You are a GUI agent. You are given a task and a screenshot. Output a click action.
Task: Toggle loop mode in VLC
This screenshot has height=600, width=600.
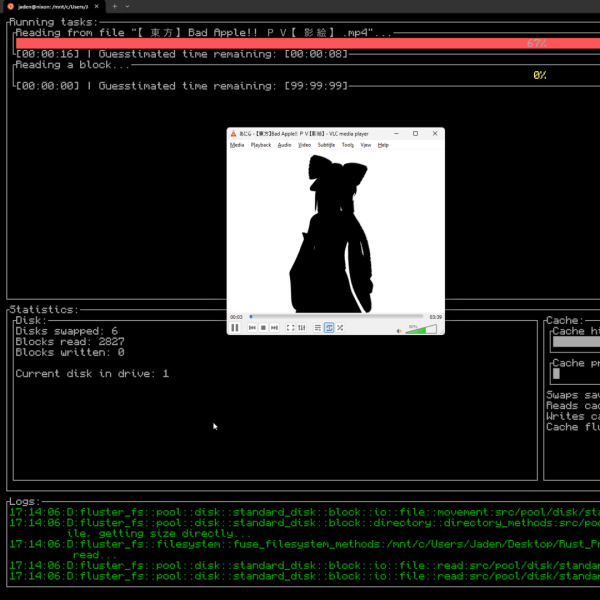329,328
